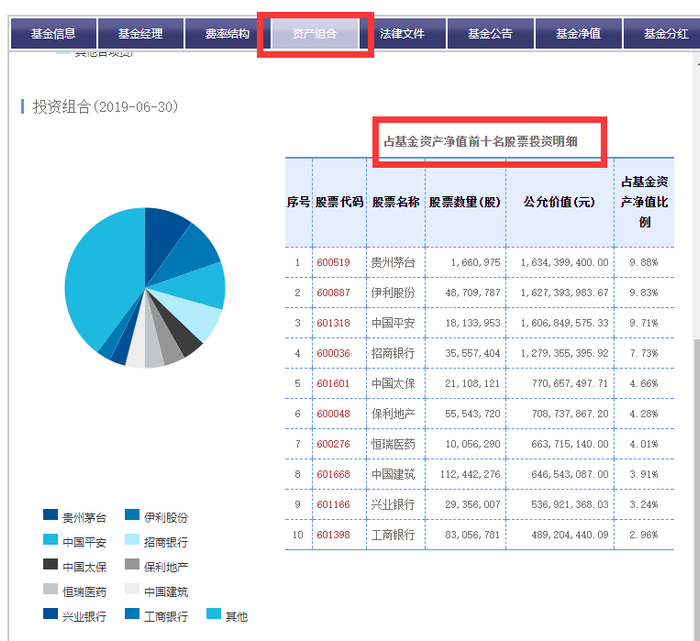This screenshot has height=641, width=700.
Task: Click the 占基金资产净值比例 column header
Action: (x=644, y=202)
